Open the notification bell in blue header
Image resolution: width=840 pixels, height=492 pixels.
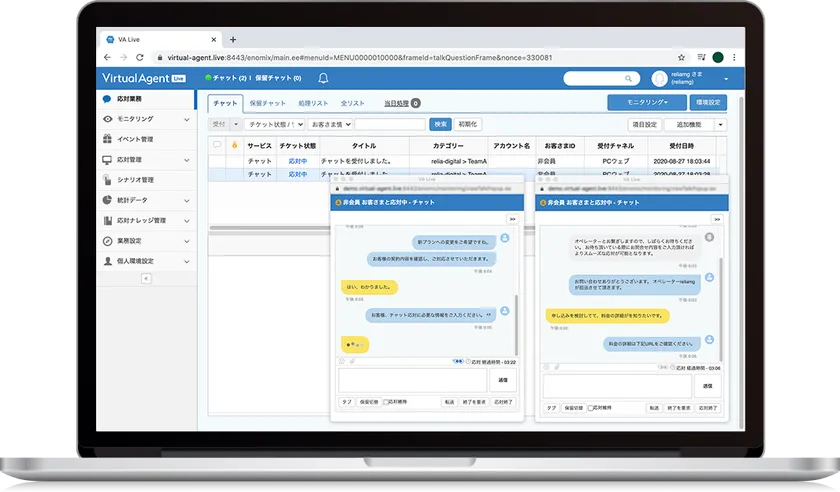point(323,78)
